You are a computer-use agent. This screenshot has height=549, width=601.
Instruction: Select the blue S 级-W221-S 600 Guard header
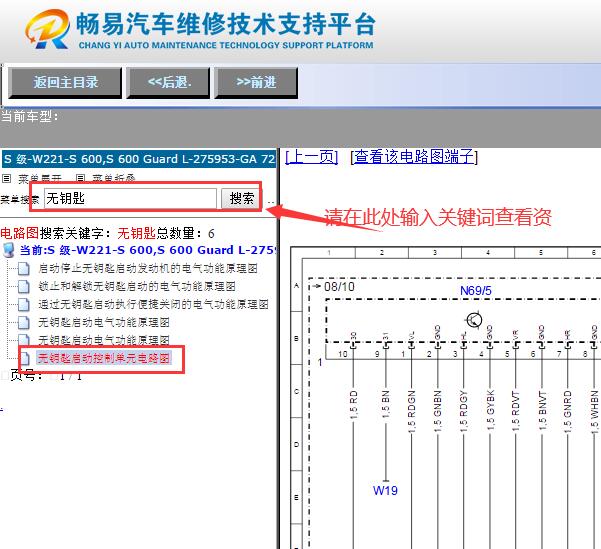point(138,159)
